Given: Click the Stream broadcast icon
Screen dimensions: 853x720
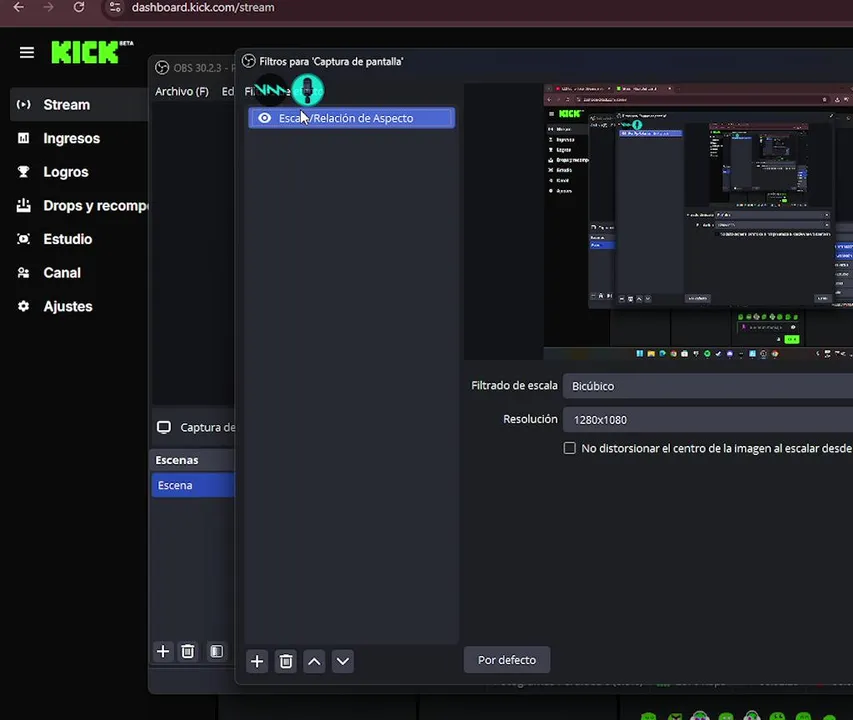Looking at the screenshot, I should (23, 104).
